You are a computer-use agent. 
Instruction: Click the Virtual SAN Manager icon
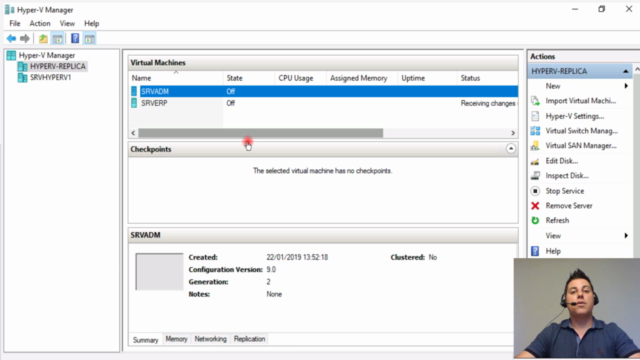535,146
